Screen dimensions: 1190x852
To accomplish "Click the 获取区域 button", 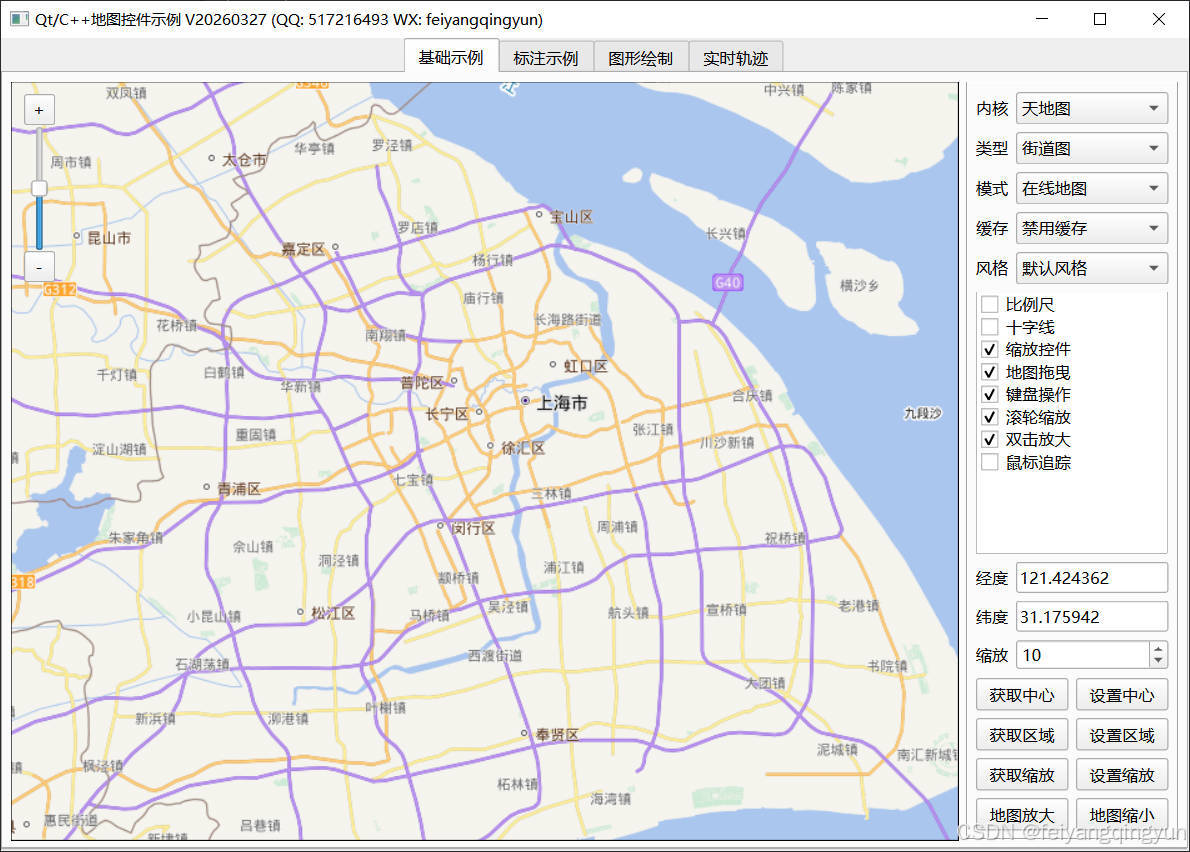I will (1022, 735).
